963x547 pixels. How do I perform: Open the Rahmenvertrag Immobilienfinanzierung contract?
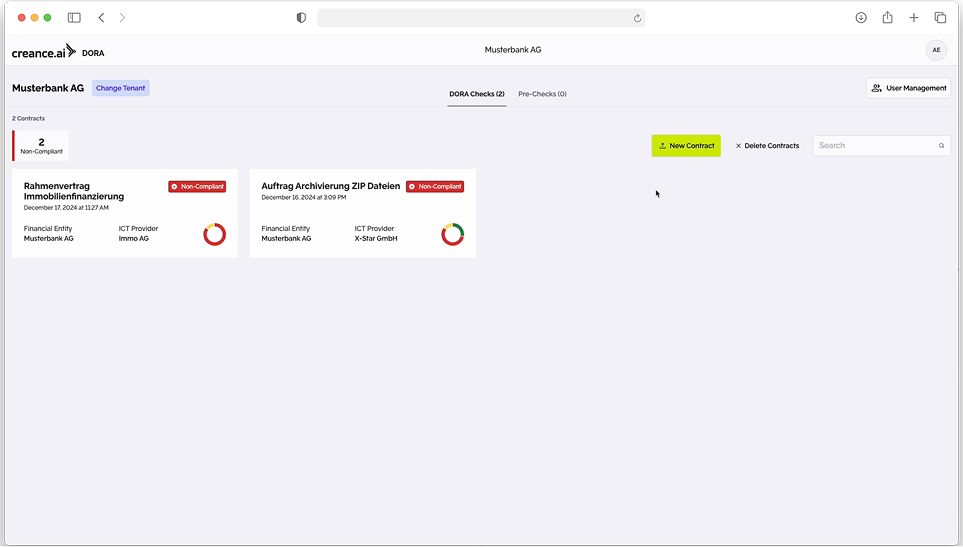[x=125, y=213]
